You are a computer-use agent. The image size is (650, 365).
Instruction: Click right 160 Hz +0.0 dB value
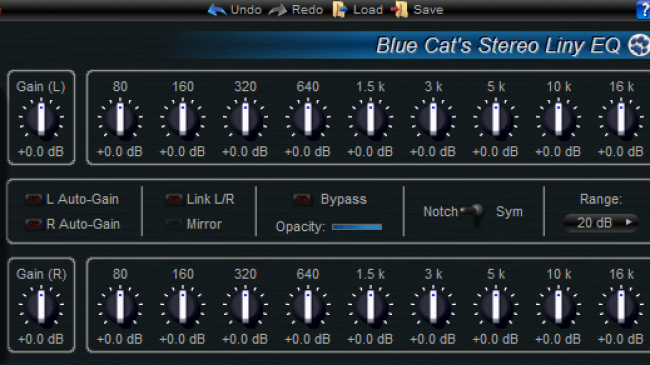pos(182,339)
